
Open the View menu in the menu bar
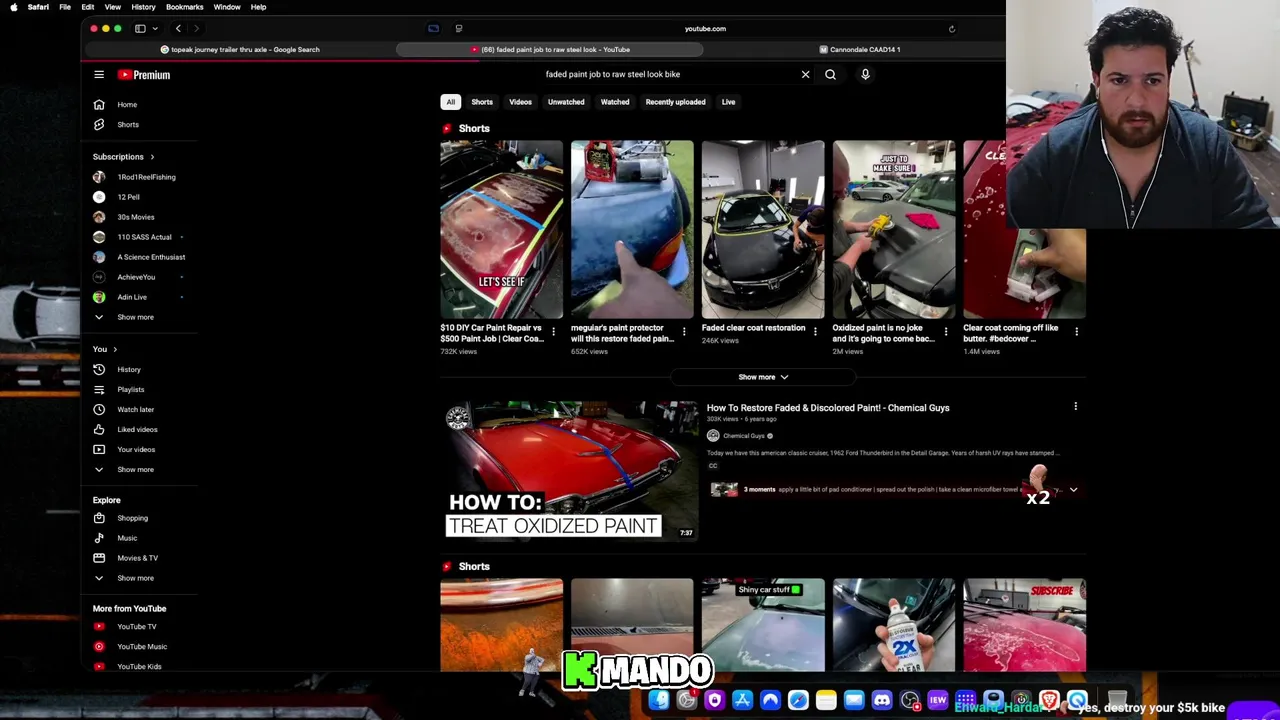(112, 7)
